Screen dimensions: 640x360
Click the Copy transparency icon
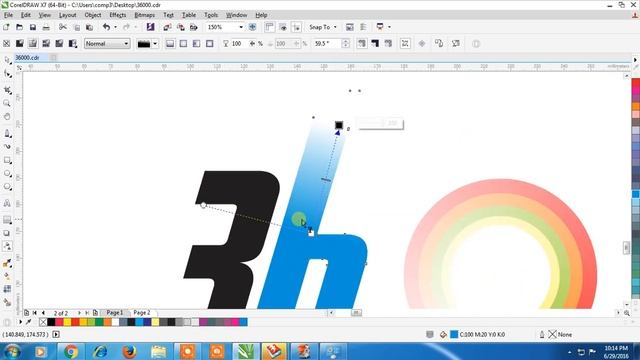439,43
